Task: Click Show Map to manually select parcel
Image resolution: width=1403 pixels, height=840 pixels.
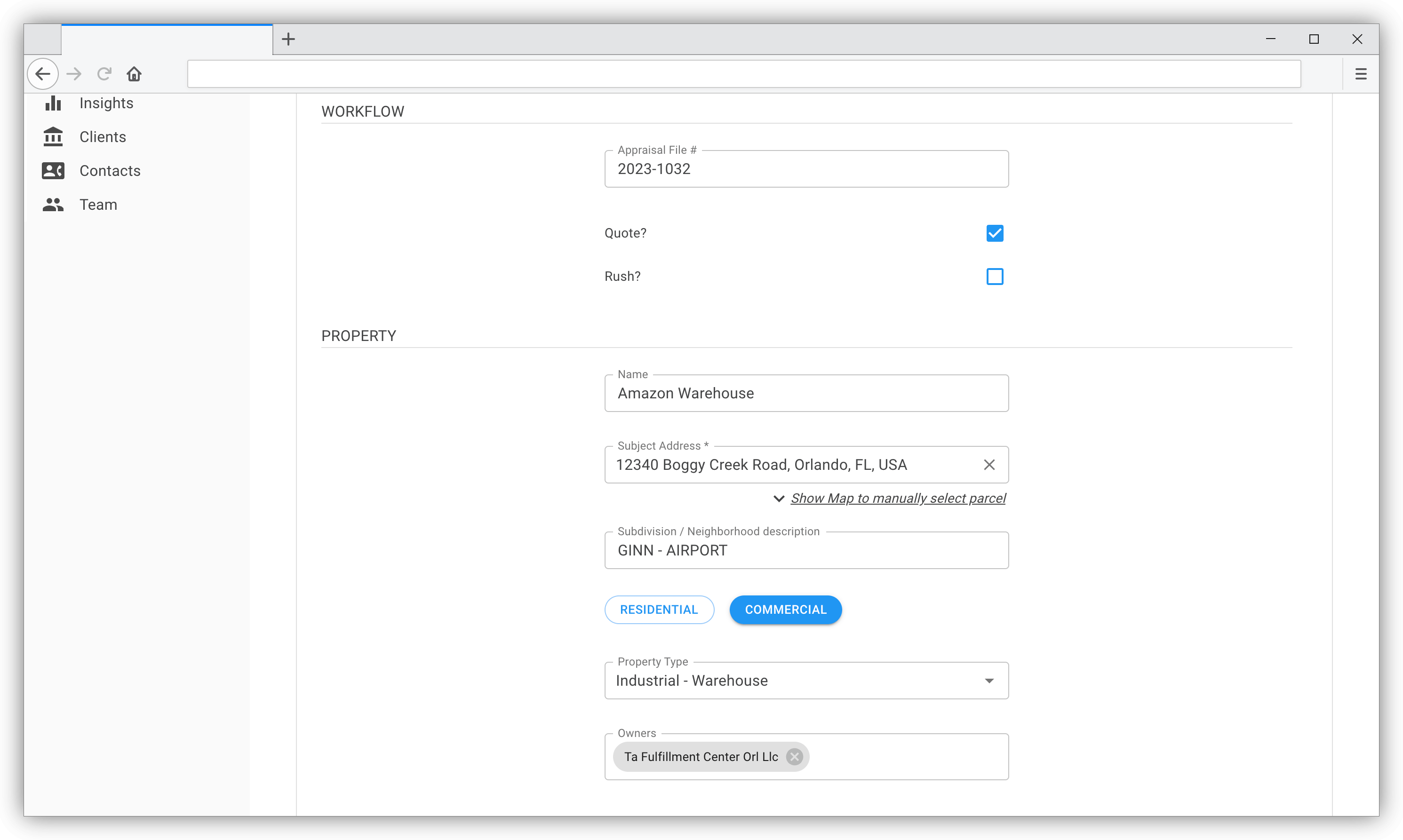Action: tap(897, 499)
